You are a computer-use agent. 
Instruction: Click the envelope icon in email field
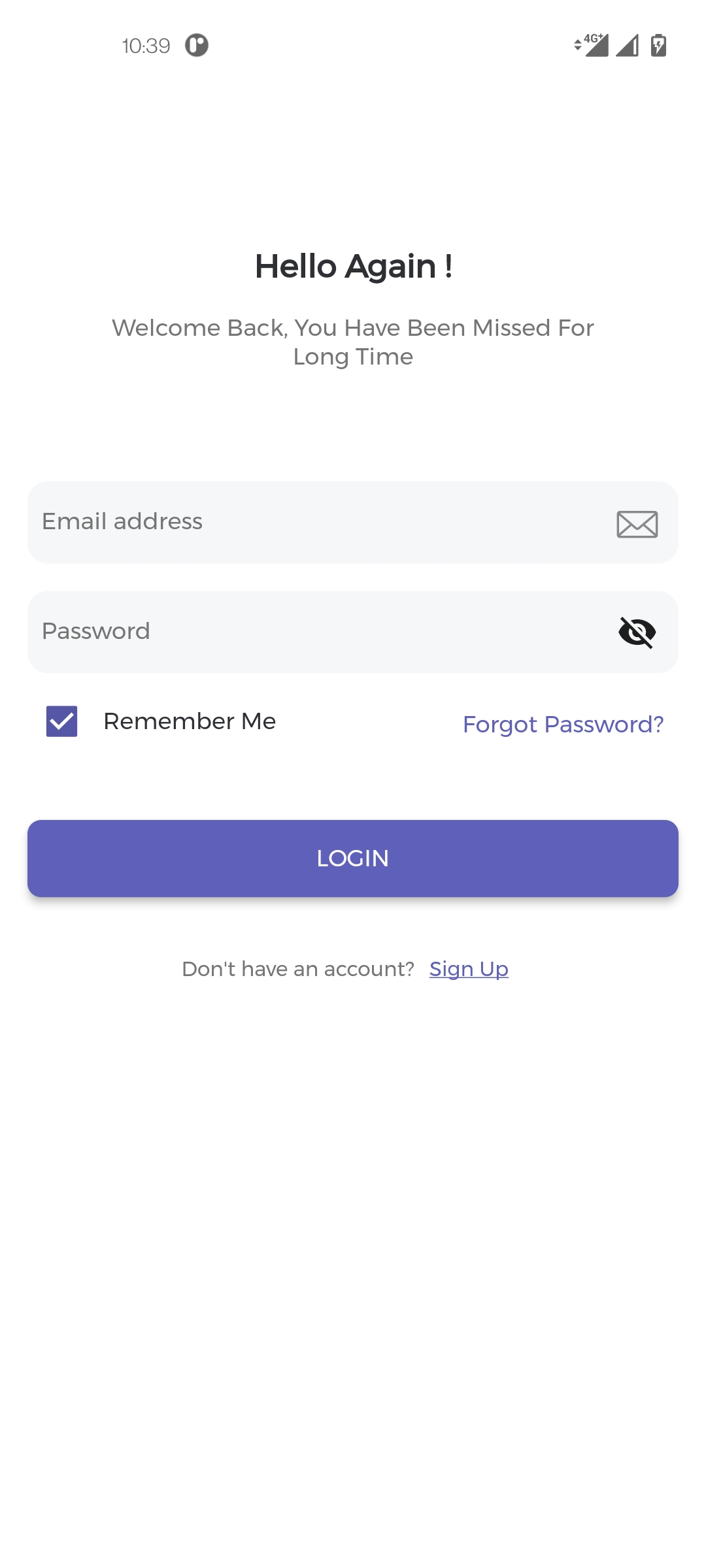pos(637,524)
